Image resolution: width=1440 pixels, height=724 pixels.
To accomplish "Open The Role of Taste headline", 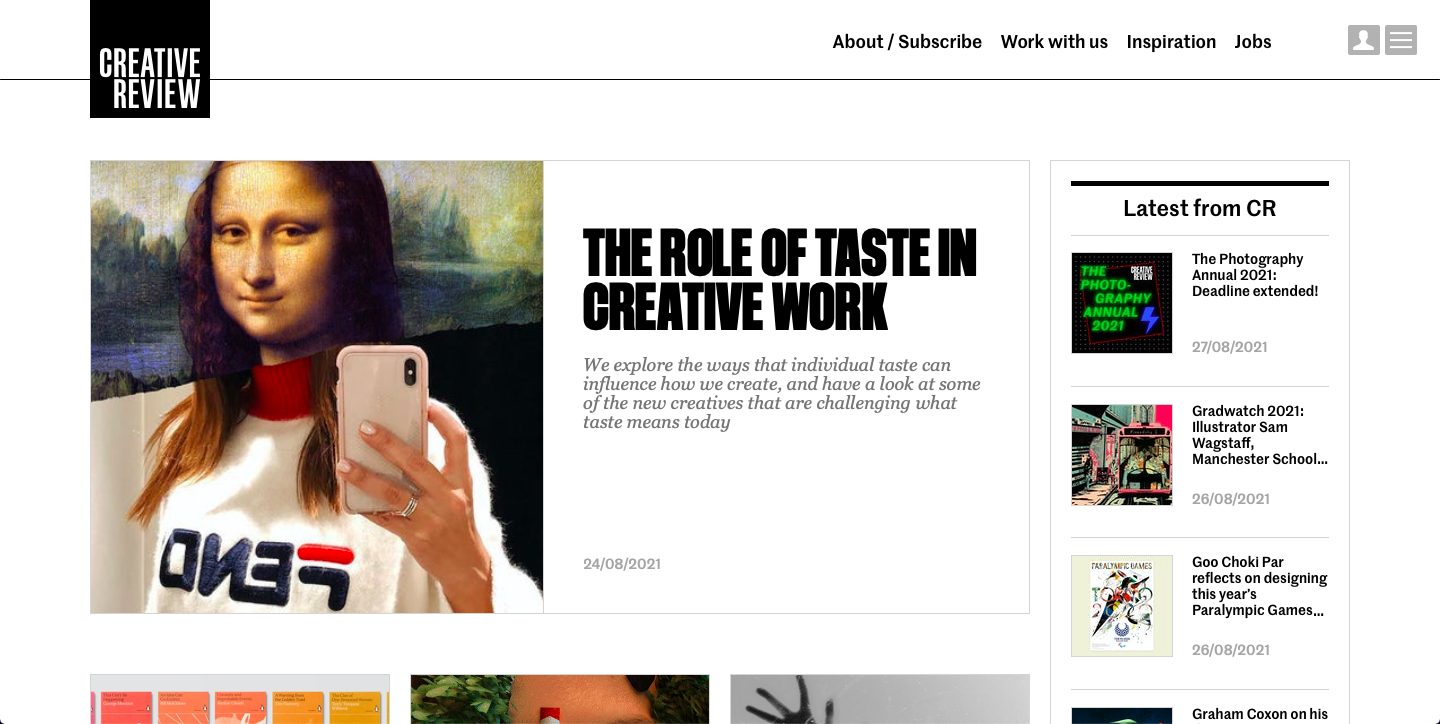I will point(780,280).
